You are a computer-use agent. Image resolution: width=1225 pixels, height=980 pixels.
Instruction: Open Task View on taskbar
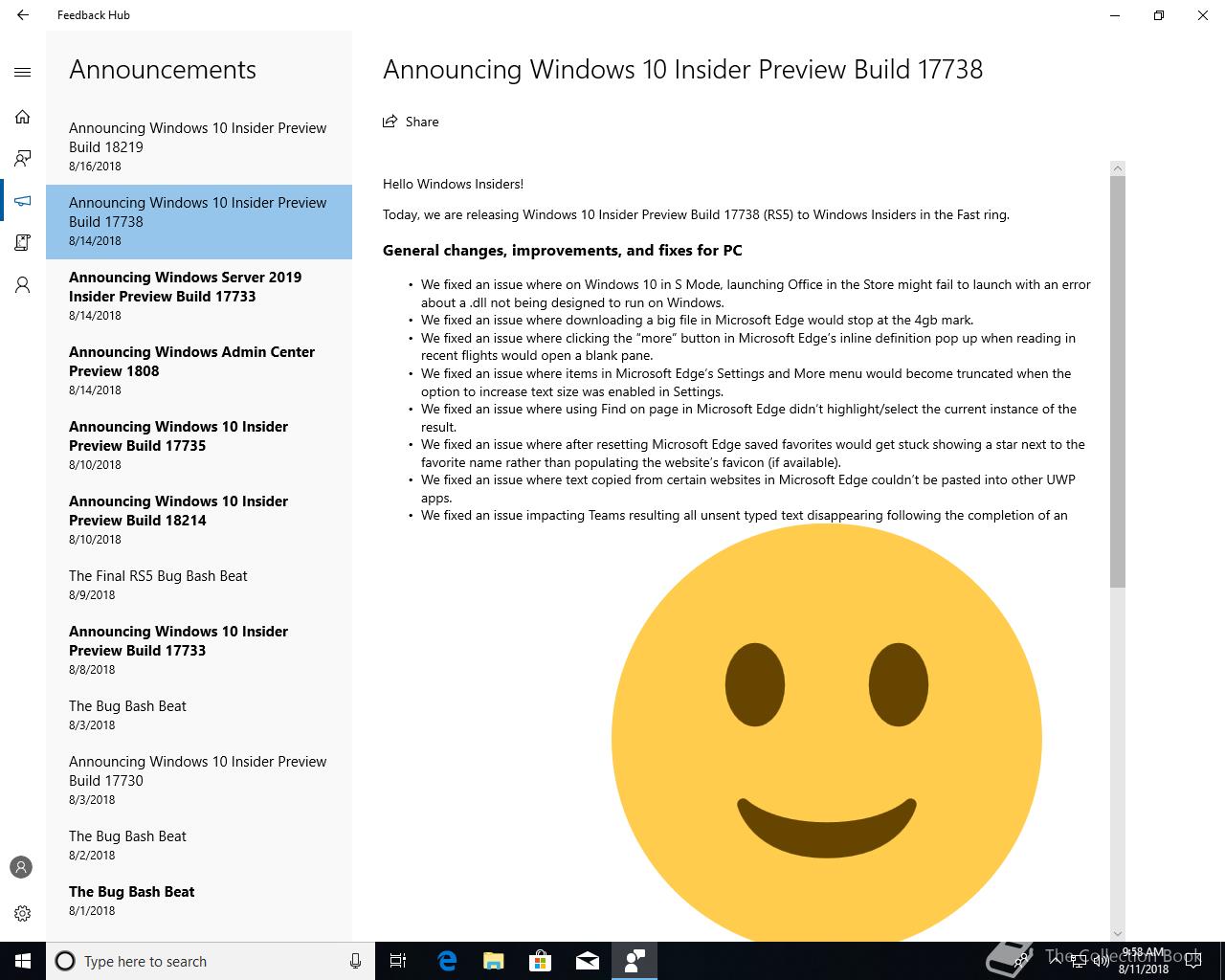(398, 961)
